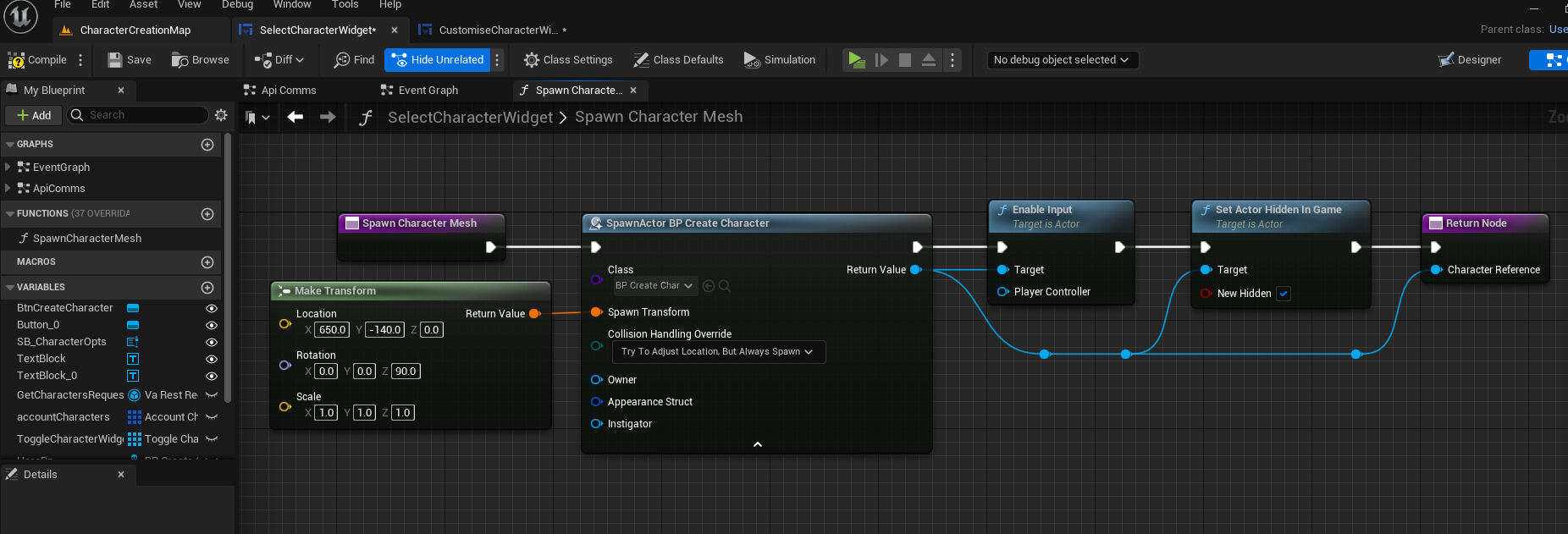Toggle Hide Unrelated nodes

pyautogui.click(x=438, y=60)
